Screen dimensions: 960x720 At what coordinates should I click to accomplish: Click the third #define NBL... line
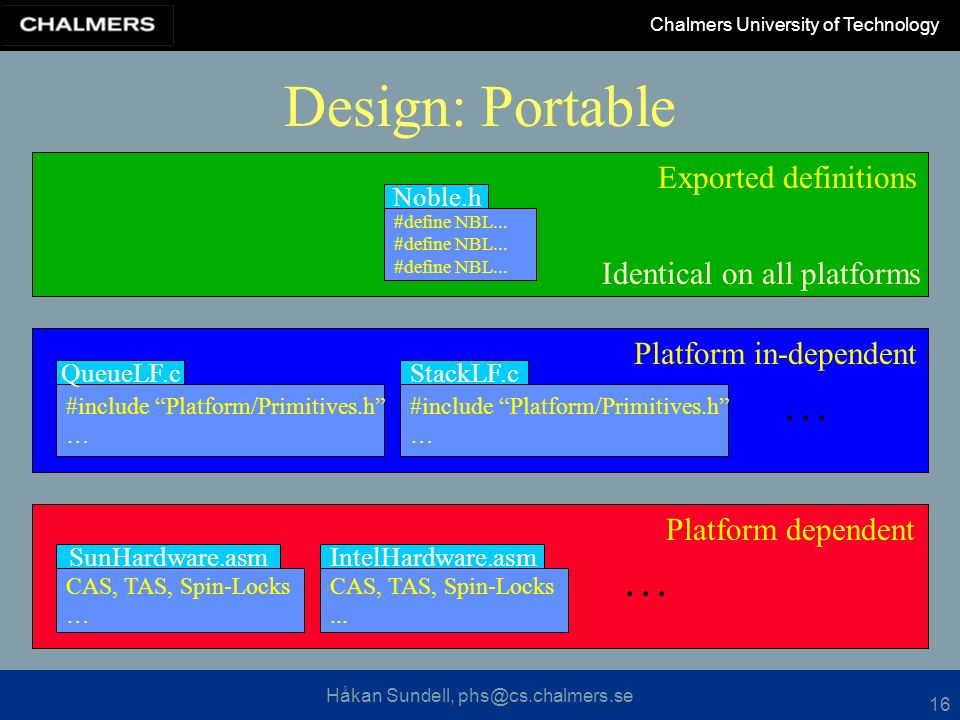[451, 267]
